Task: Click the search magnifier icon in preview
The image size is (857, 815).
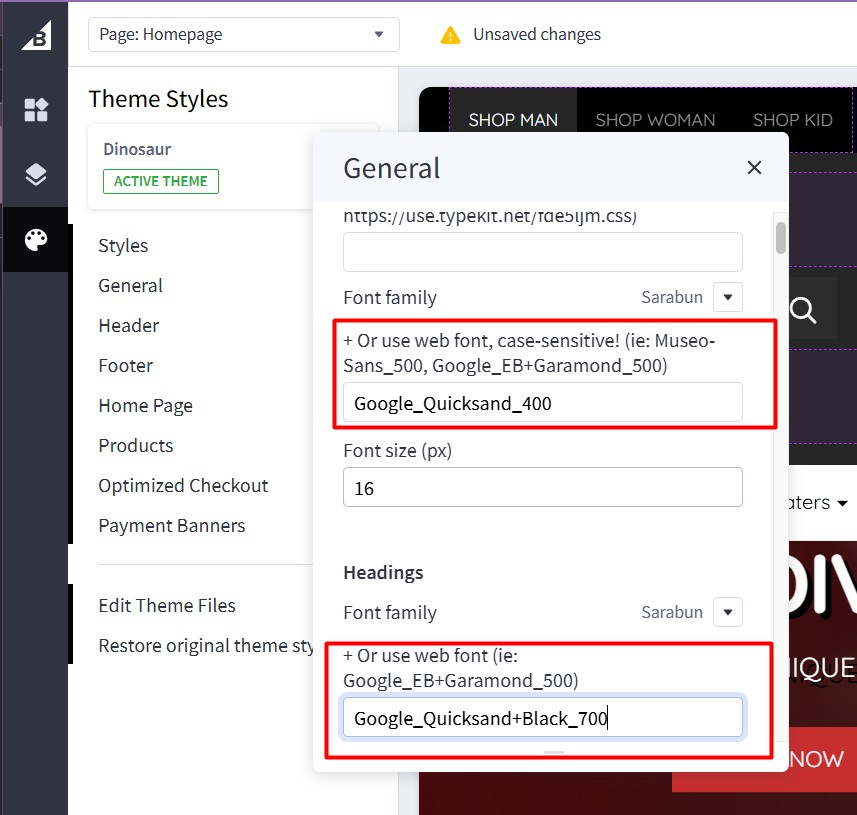Action: coord(803,310)
